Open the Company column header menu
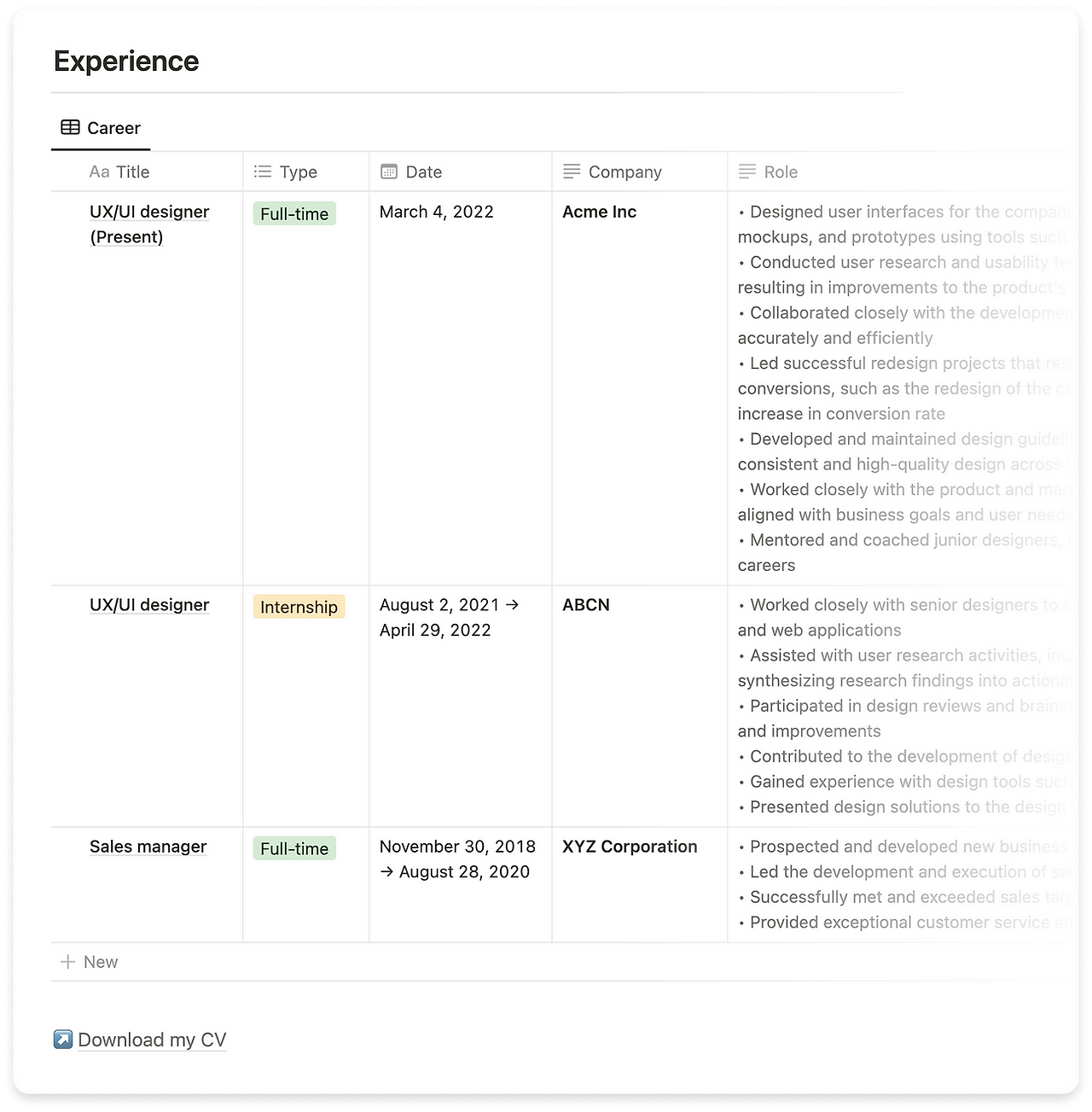Image resolution: width=1092 pixels, height=1112 pixels. click(639, 172)
